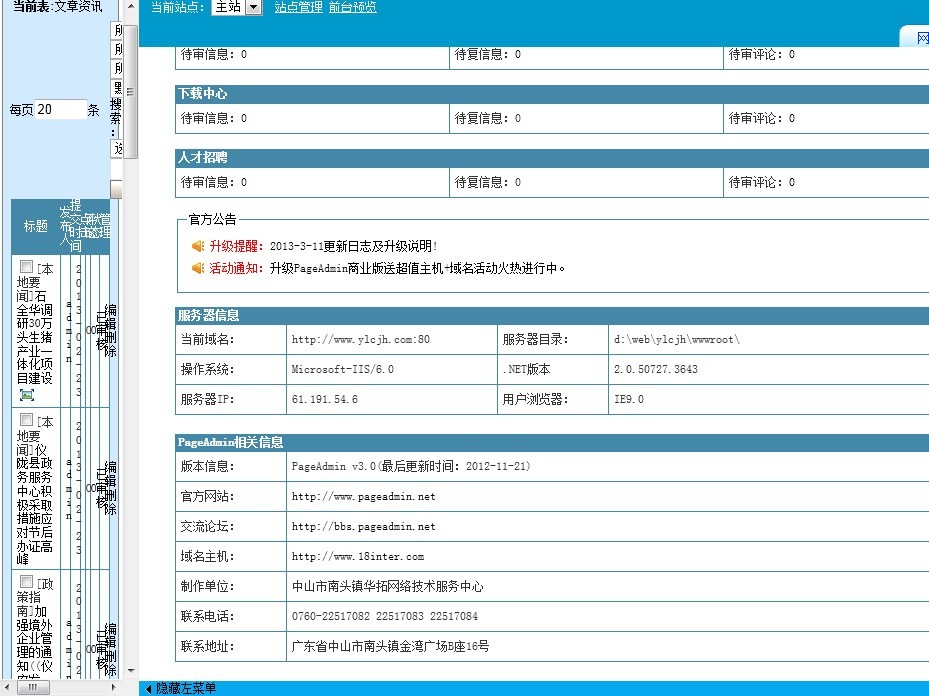929x696 pixels.
Task: Open the 站点管理 link
Action: click(298, 7)
